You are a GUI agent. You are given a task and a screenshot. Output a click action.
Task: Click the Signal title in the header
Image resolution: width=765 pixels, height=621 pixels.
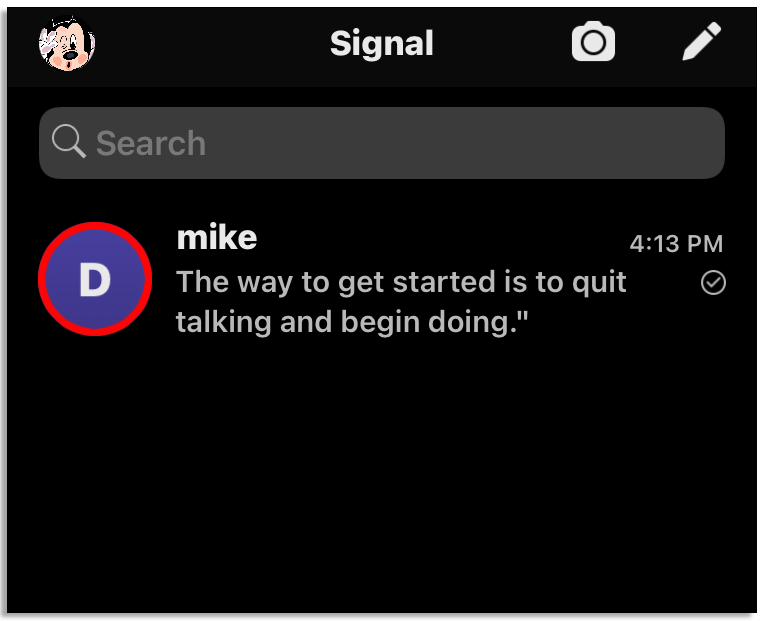click(x=382, y=43)
